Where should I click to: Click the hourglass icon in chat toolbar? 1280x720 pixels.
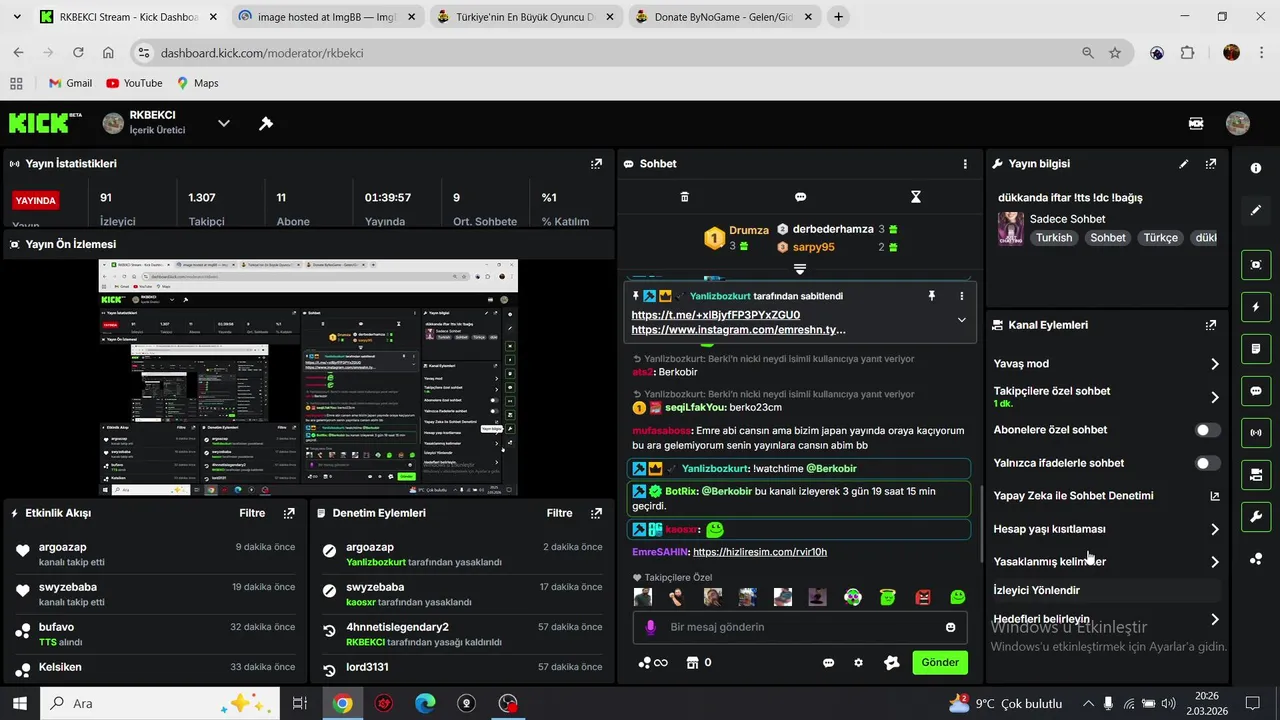pyautogui.click(x=915, y=197)
